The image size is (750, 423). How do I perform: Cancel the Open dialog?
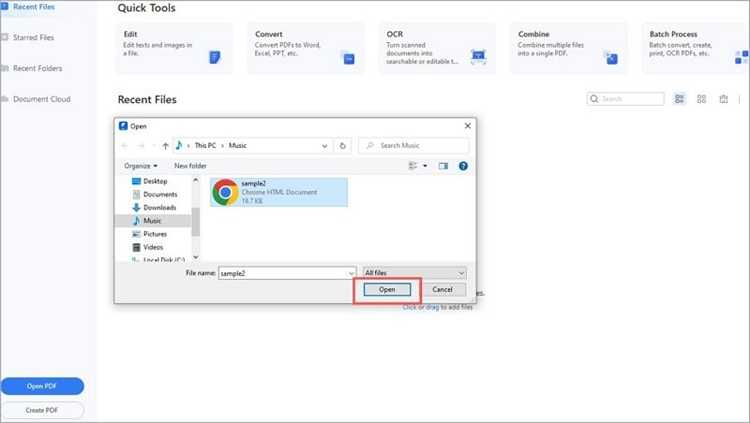pyautogui.click(x=442, y=289)
